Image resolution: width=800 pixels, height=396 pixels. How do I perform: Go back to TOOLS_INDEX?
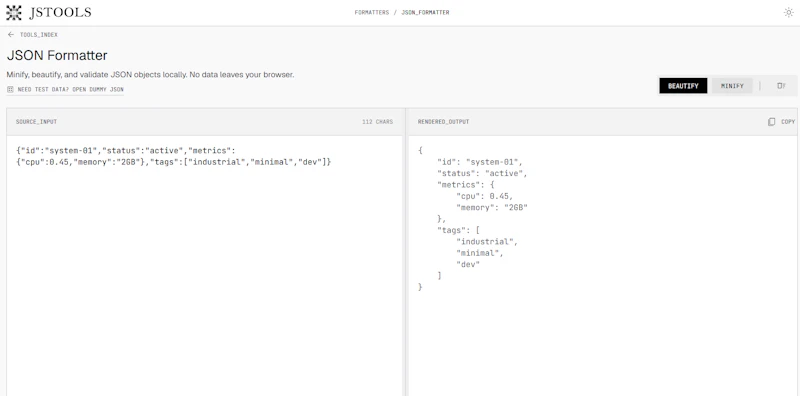point(33,35)
